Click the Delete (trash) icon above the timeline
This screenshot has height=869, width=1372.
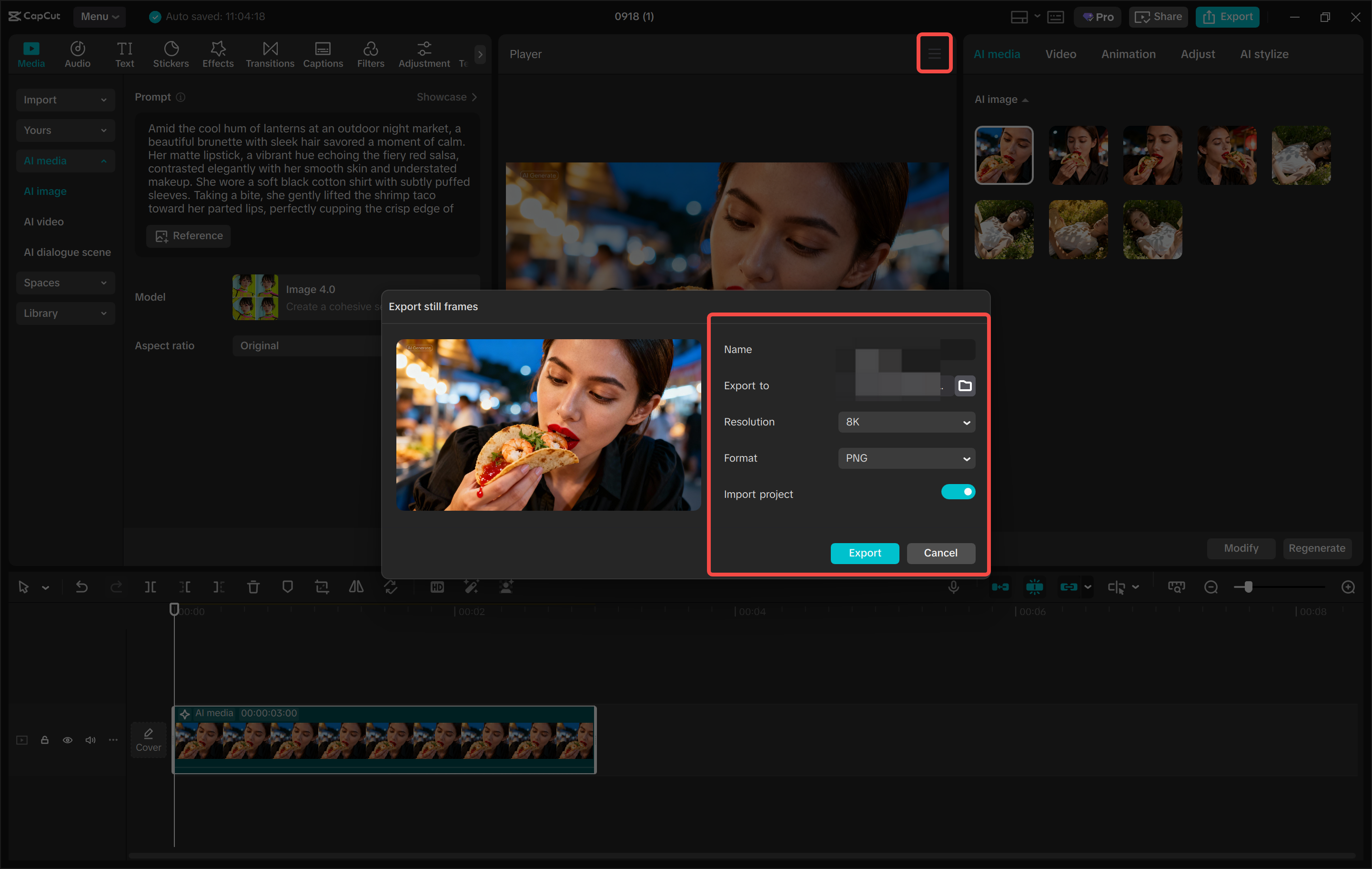point(253,587)
